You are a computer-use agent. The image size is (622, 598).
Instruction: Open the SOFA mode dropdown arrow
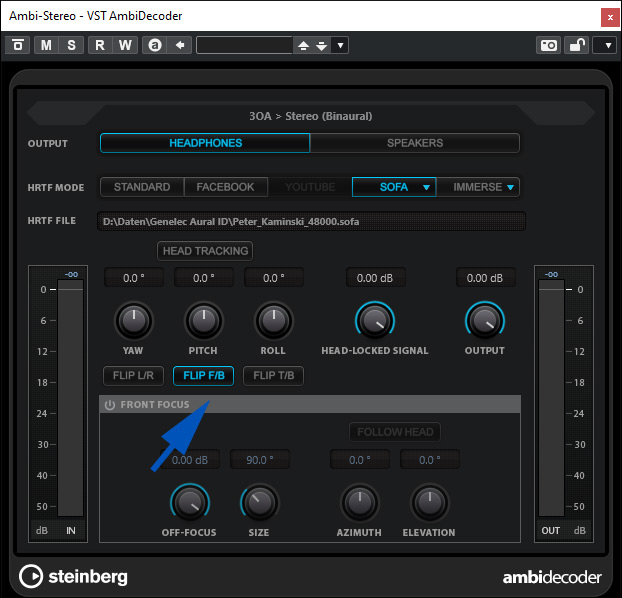coord(426,187)
